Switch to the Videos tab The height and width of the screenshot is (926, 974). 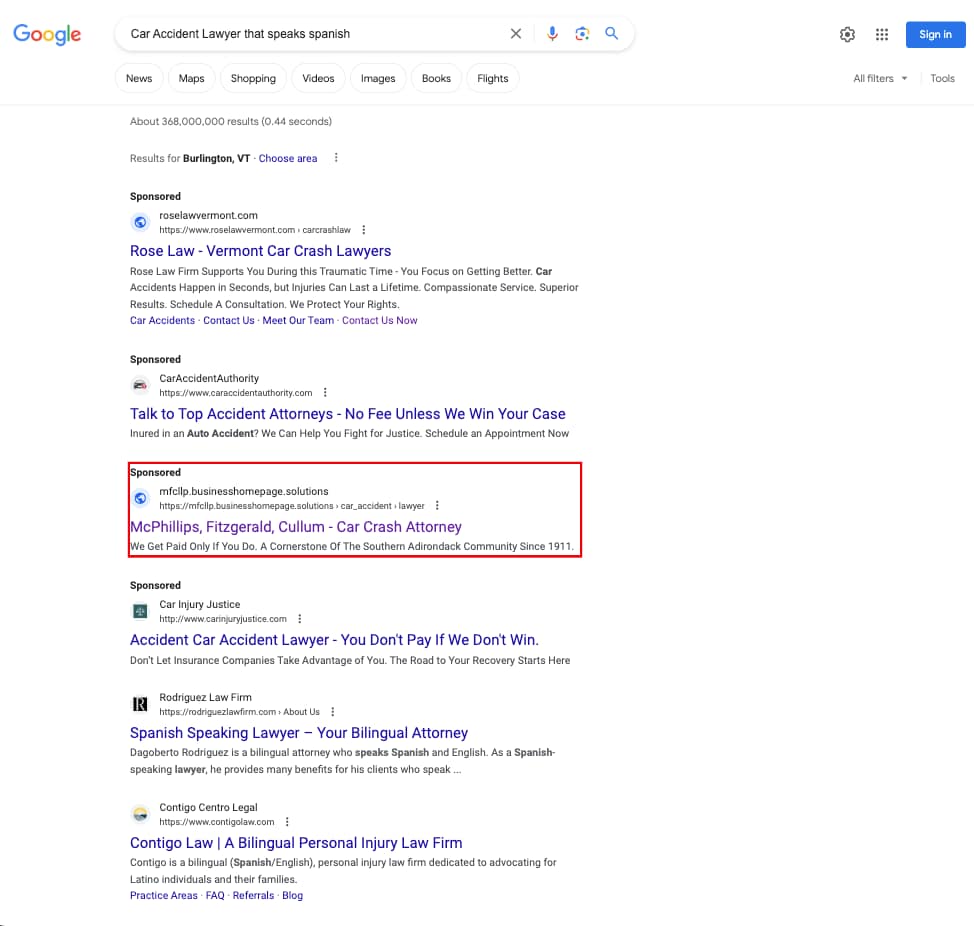click(x=318, y=78)
